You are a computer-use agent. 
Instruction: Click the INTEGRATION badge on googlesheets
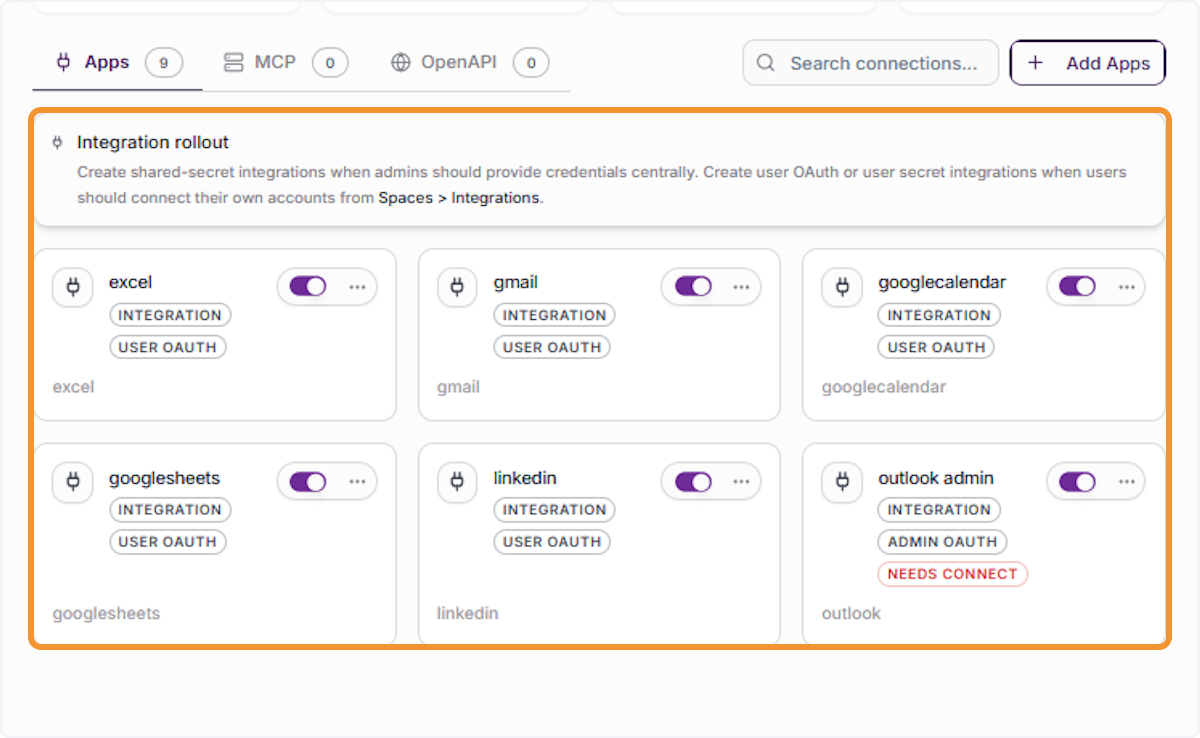(x=170, y=510)
